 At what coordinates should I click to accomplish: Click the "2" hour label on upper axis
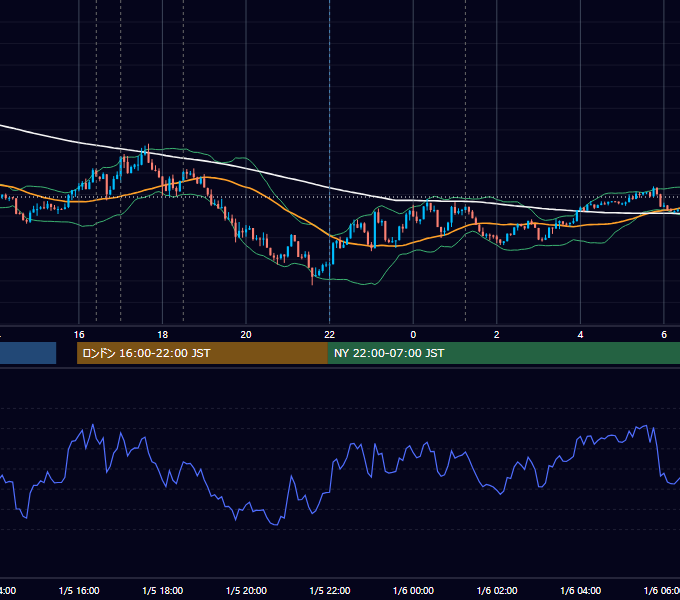point(497,334)
